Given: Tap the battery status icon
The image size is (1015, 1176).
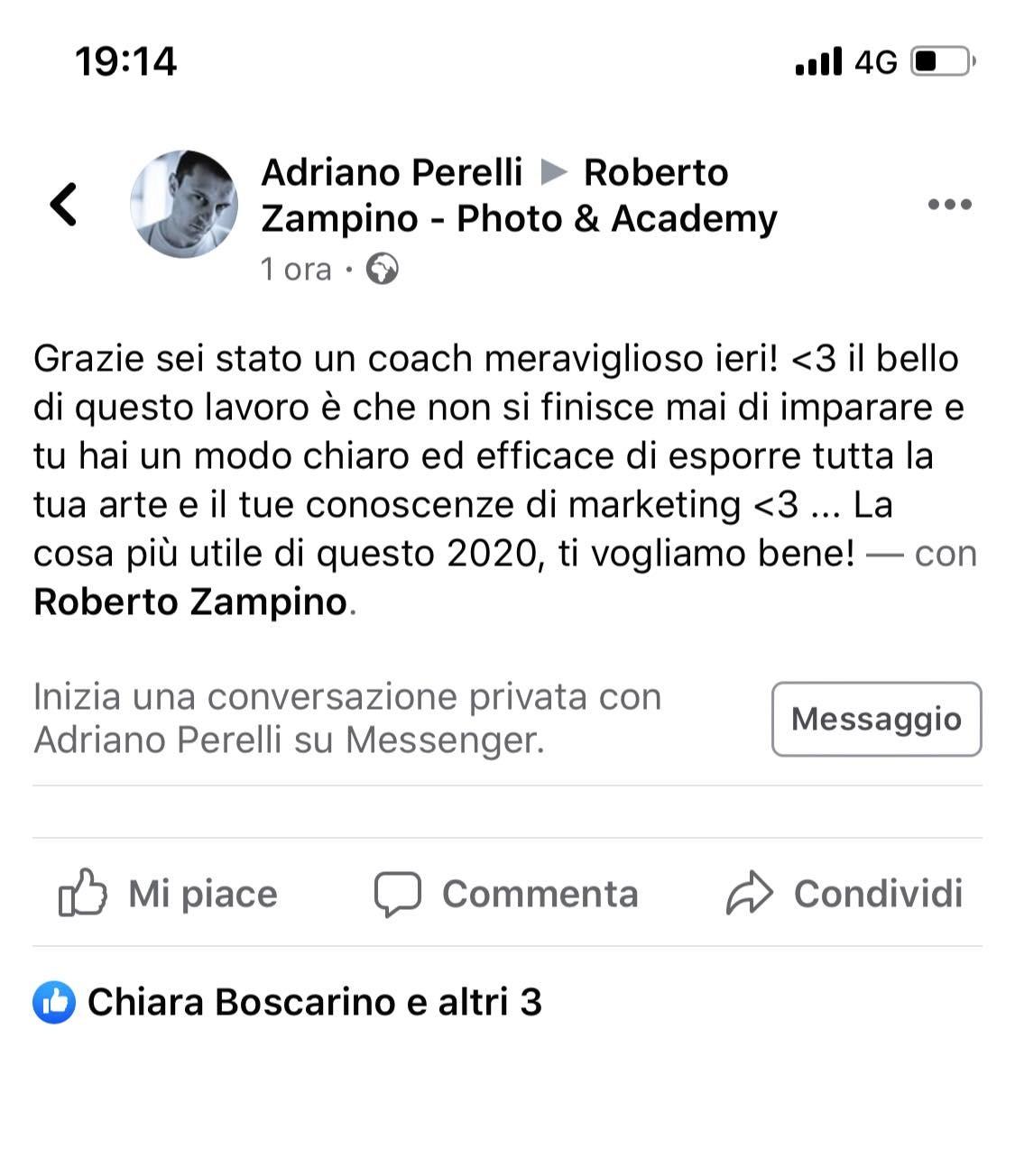Looking at the screenshot, I should coord(944,61).
